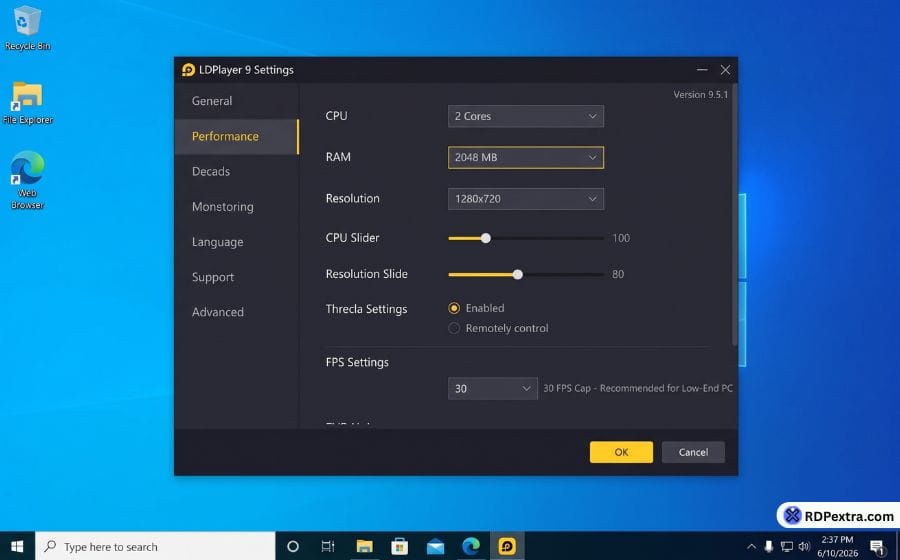Click the 30 FPS Cap recommendation text
900x560 pixels.
638,388
